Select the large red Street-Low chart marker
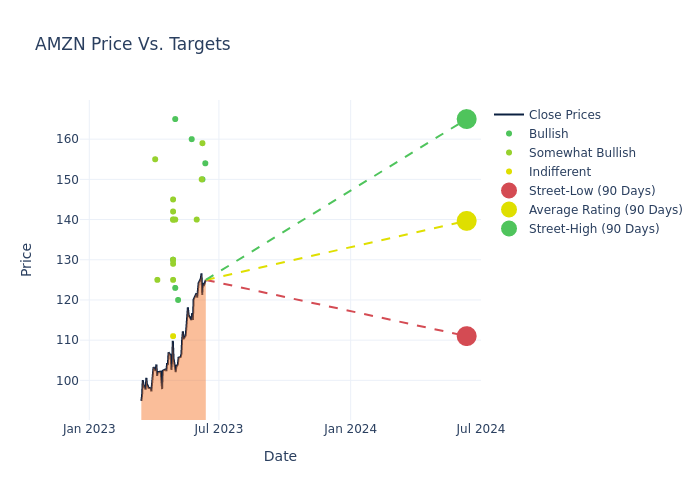Viewport: 700px width, 500px height. [x=466, y=336]
